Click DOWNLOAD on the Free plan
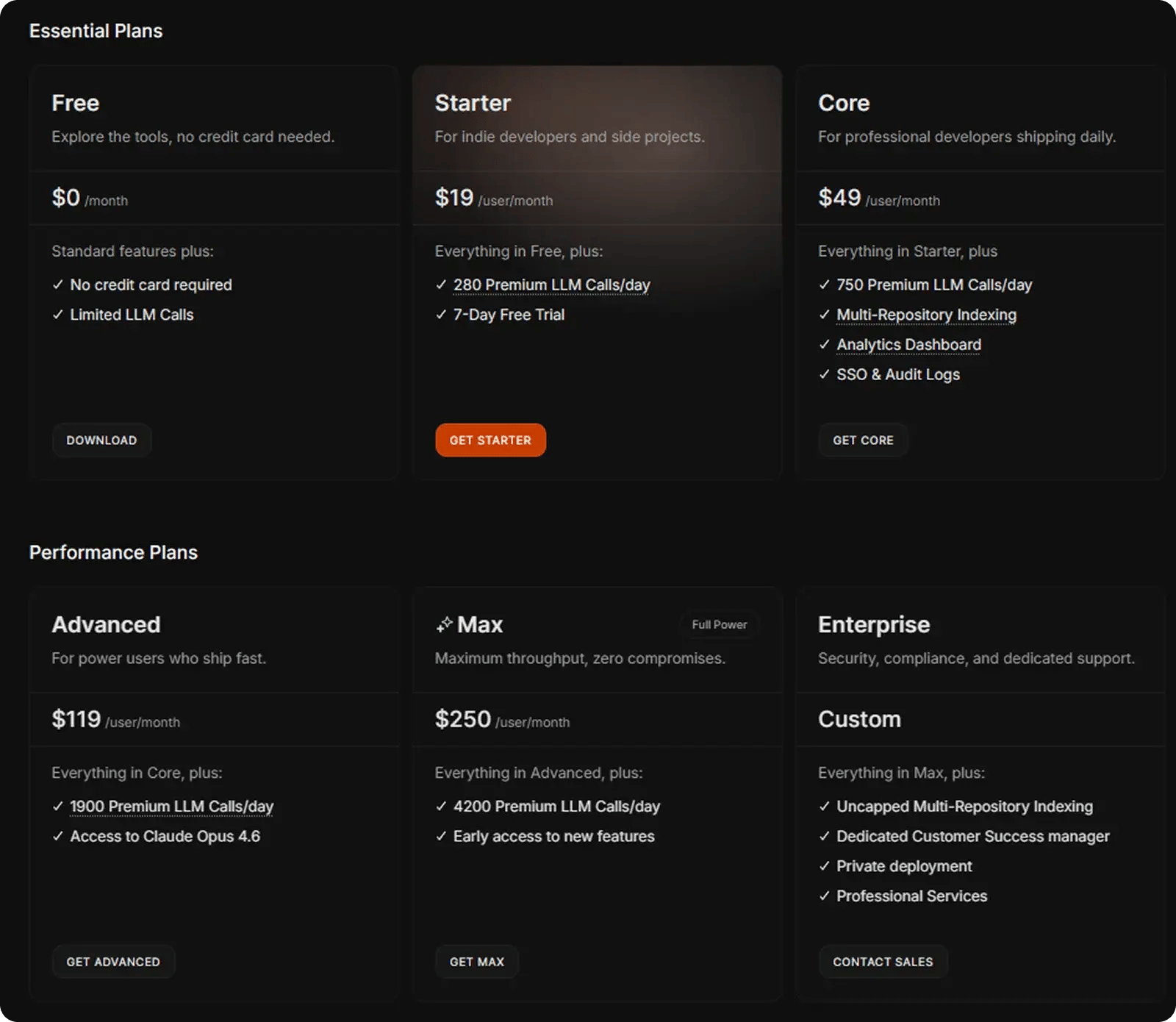Viewport: 1176px width, 1022px height. (101, 440)
